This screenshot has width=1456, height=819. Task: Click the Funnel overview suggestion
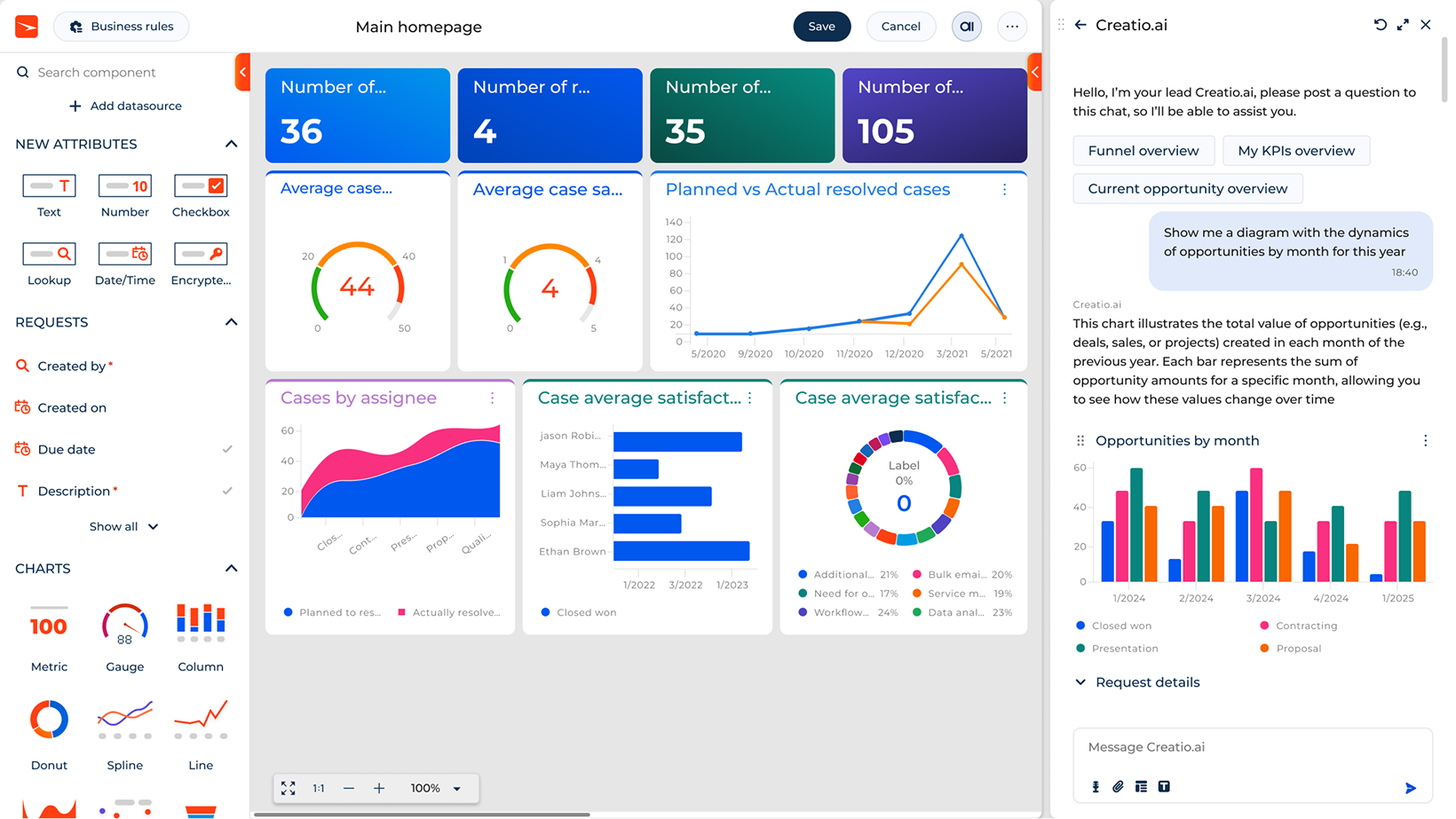[x=1143, y=151]
